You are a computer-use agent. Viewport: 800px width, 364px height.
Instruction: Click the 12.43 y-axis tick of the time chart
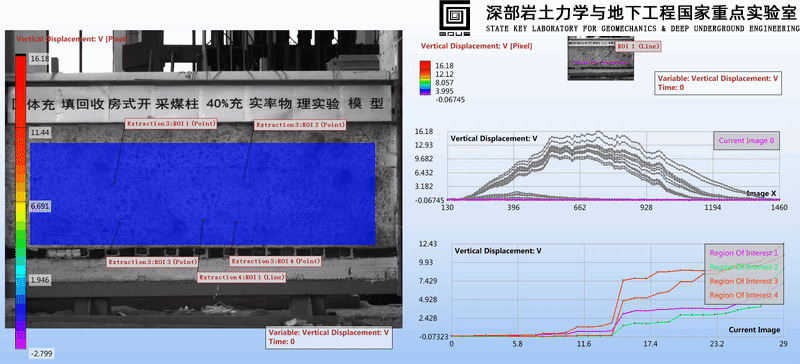coord(428,244)
